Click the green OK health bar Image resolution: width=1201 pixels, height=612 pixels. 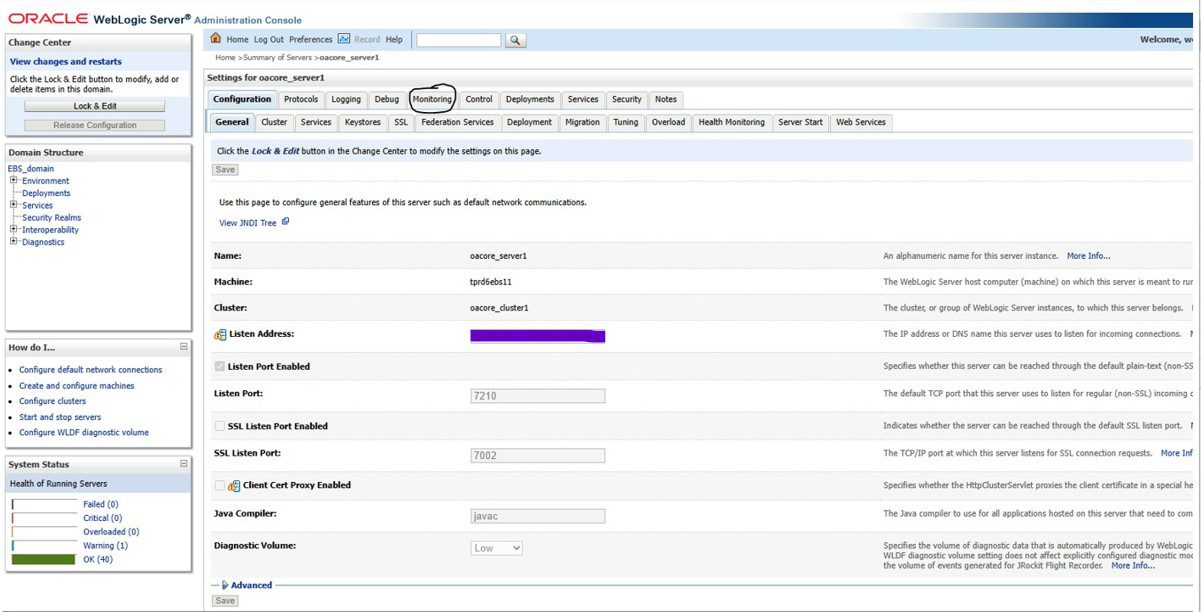(x=44, y=559)
